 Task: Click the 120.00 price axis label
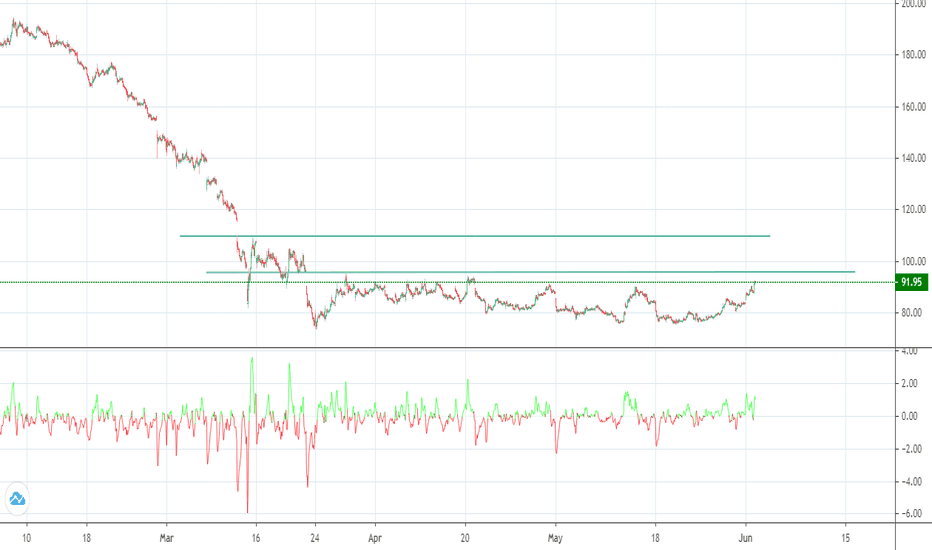[914, 209]
